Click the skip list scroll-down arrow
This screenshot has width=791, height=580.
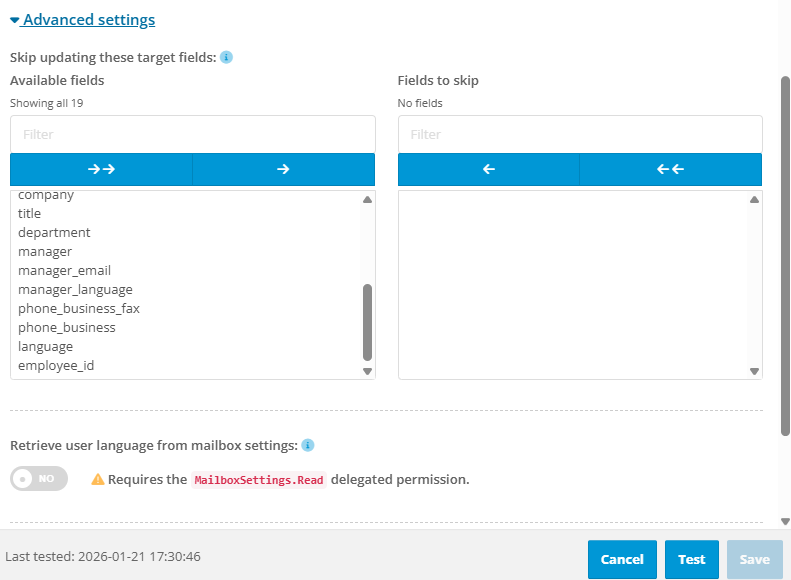coord(755,372)
